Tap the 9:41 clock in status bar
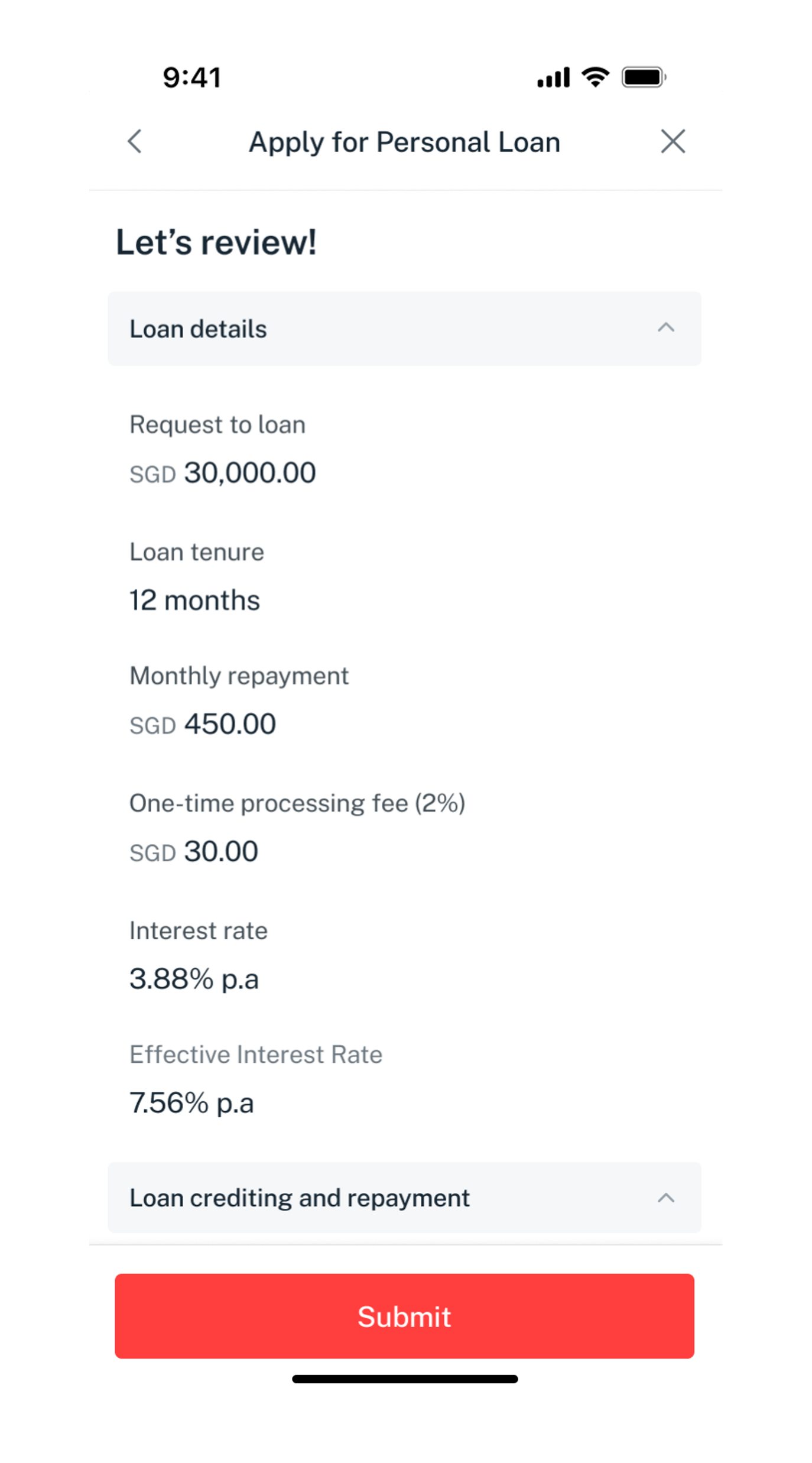 [192, 77]
